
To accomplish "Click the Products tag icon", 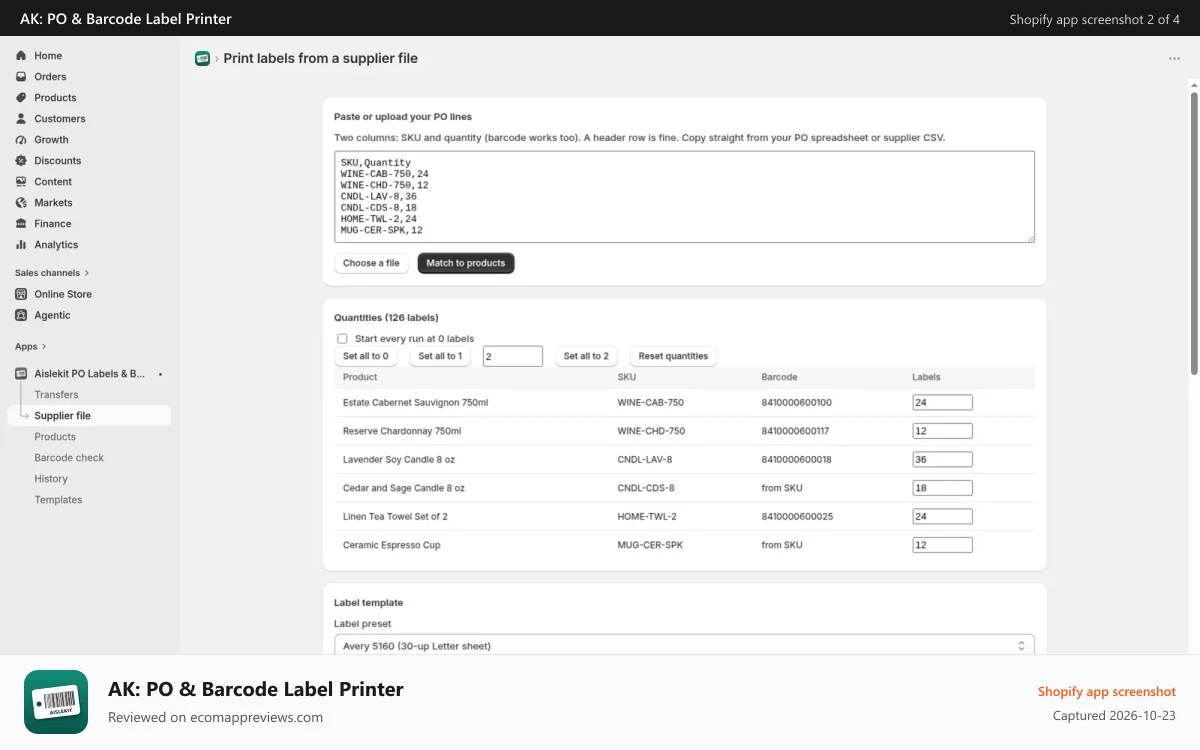I will coord(21,98).
